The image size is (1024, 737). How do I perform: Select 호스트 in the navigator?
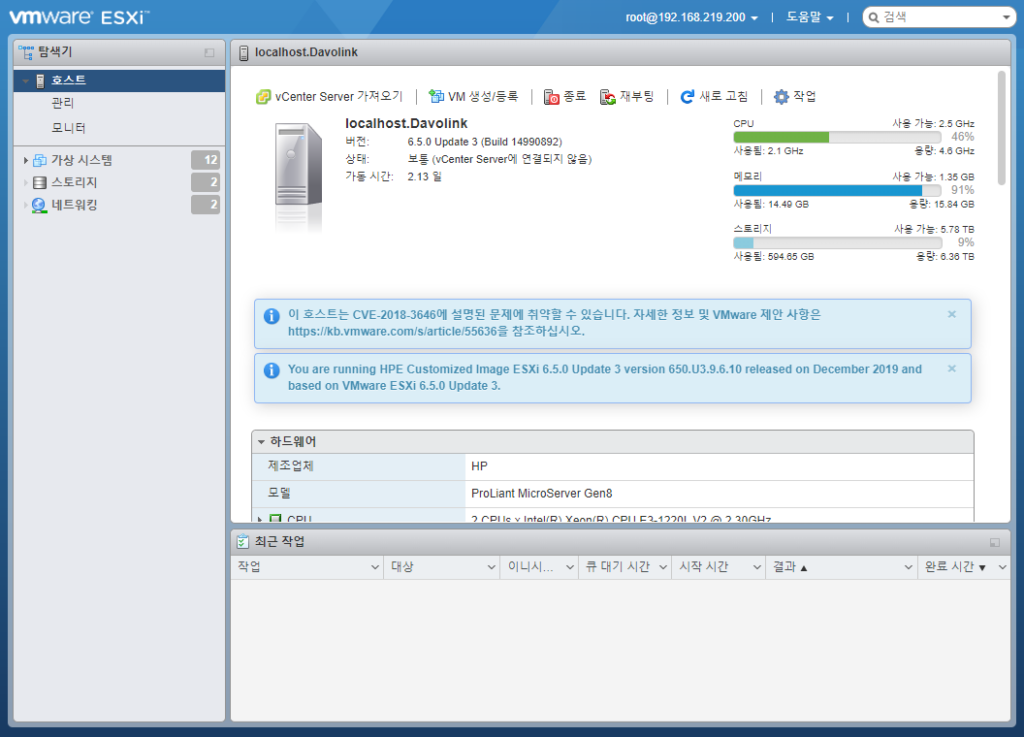click(120, 80)
